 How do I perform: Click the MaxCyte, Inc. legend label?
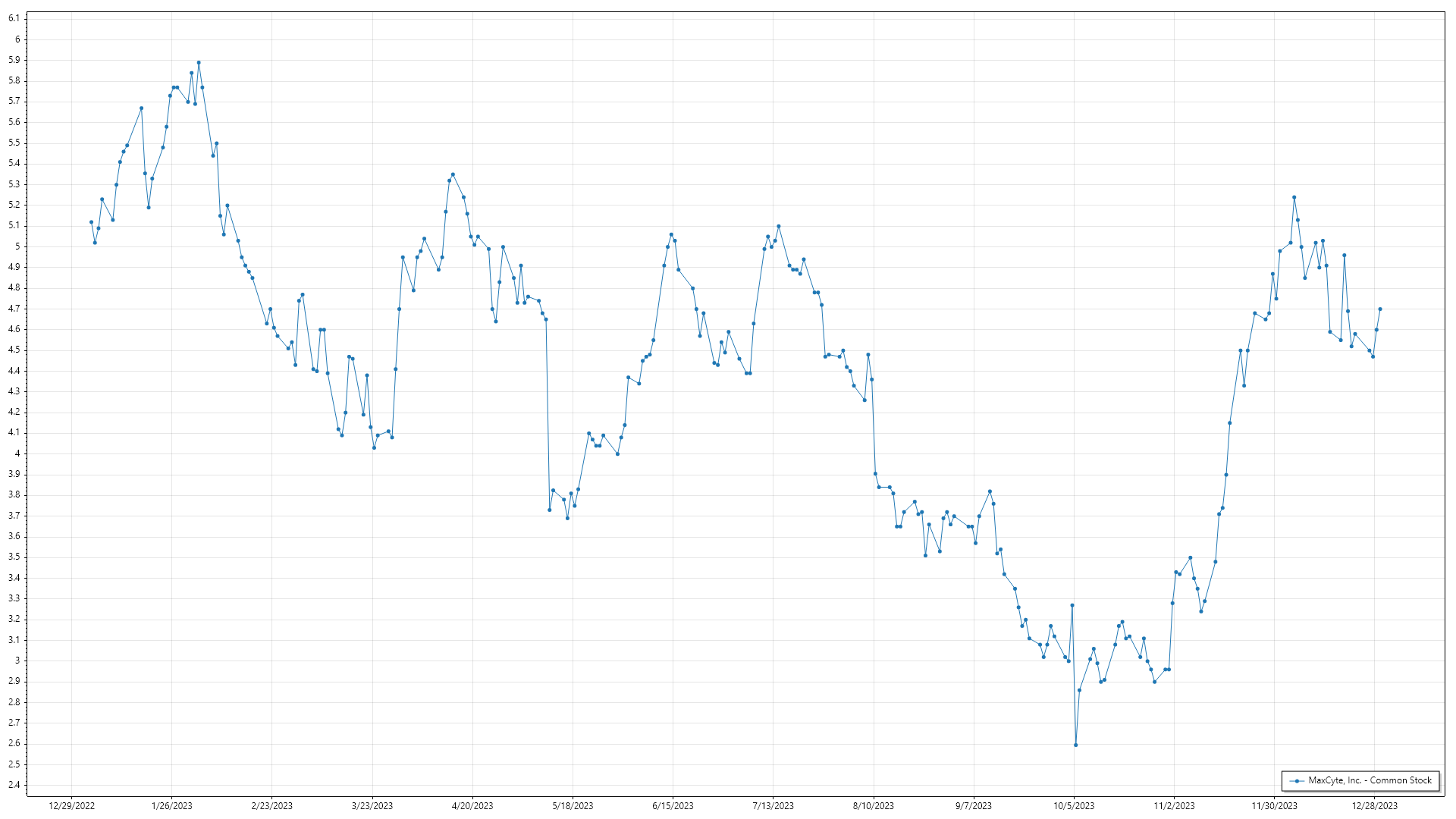(1370, 780)
